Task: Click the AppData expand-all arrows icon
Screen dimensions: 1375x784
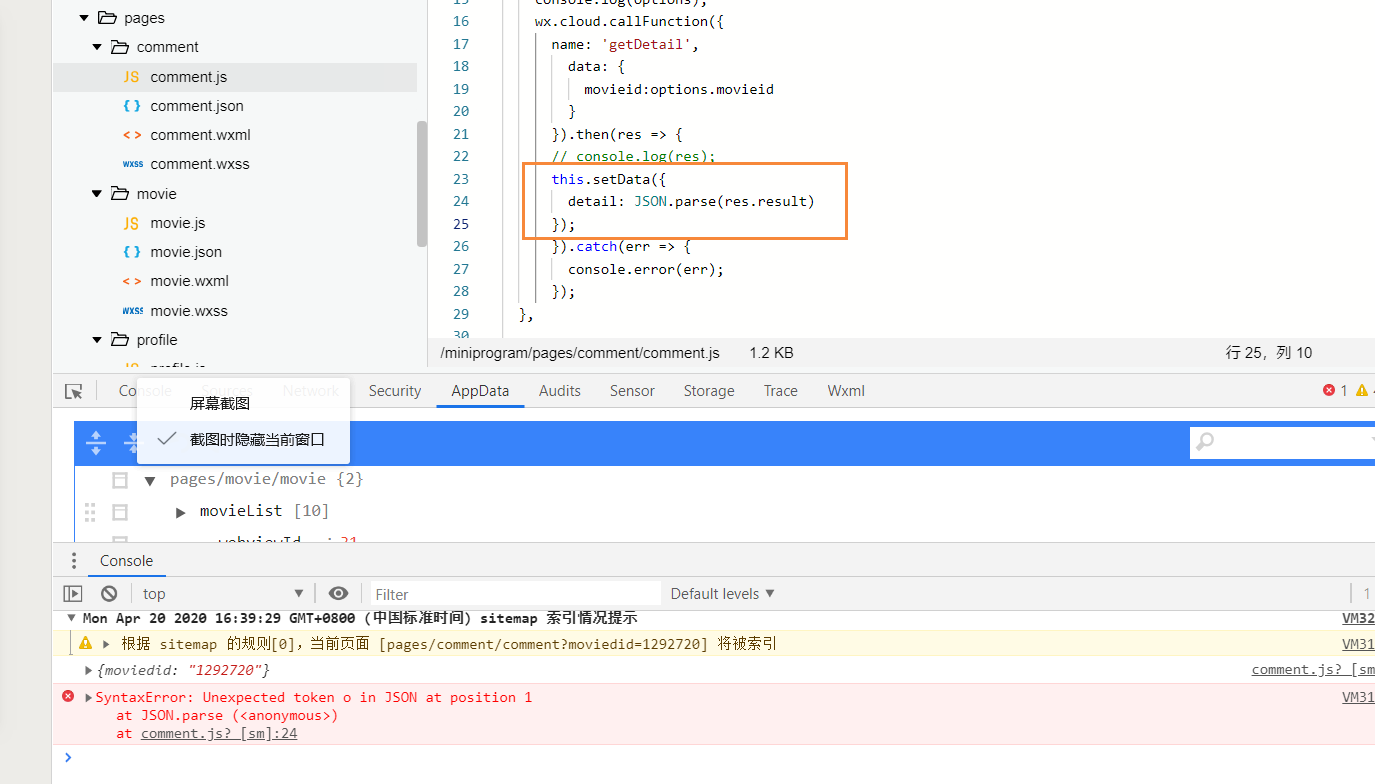Action: 96,442
